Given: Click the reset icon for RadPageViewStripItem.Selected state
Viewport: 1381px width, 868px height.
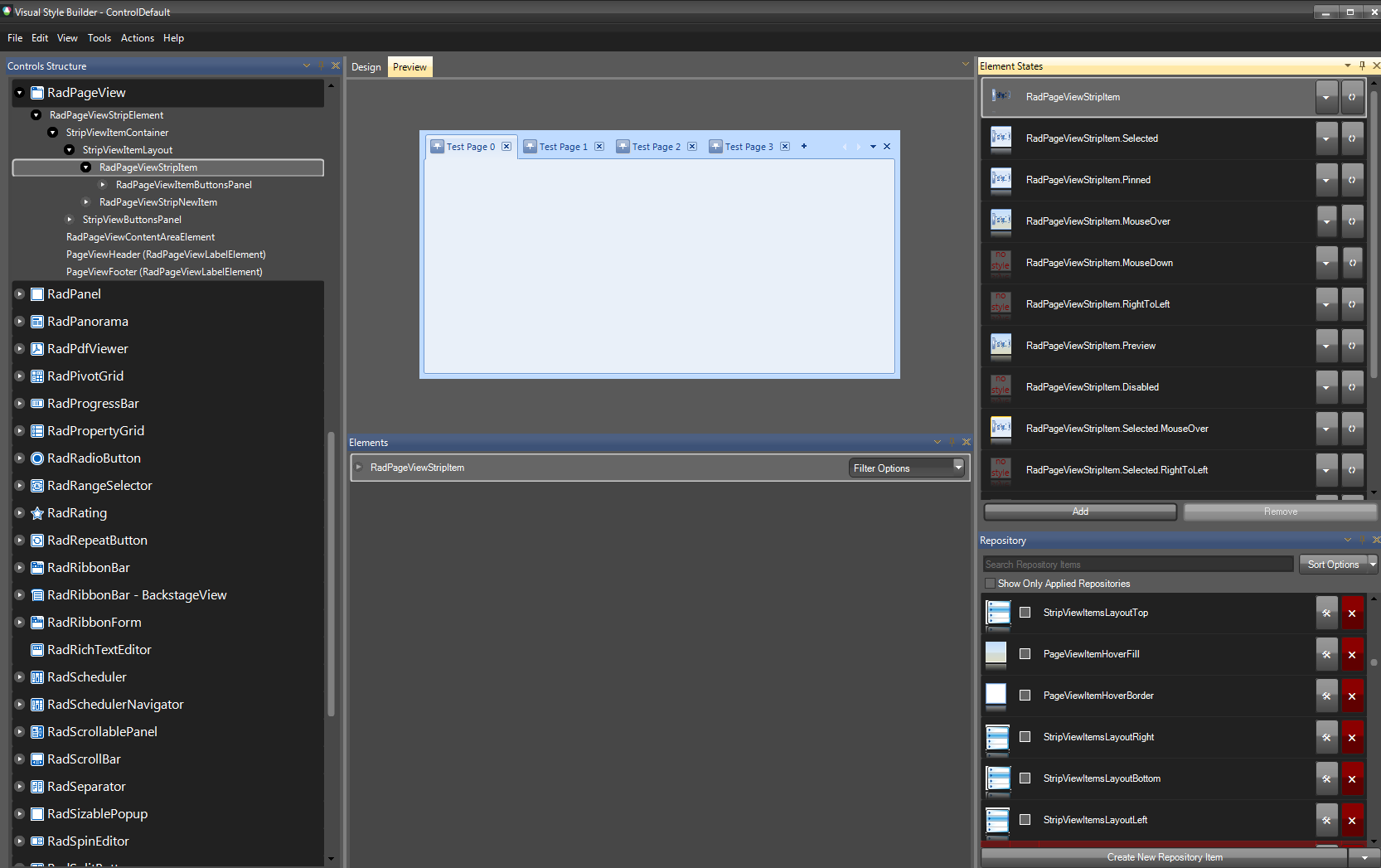Looking at the screenshot, I should click(1353, 138).
